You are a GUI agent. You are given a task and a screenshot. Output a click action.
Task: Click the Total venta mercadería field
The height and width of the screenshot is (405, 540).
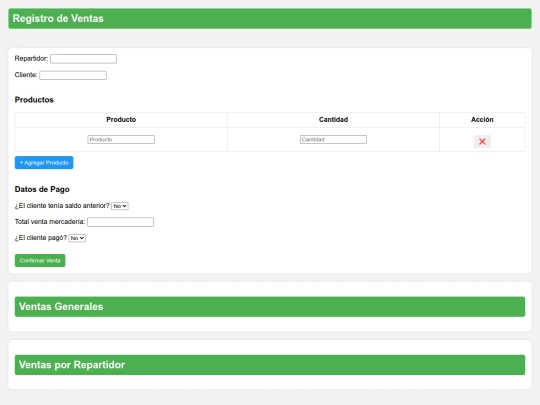[x=121, y=222]
